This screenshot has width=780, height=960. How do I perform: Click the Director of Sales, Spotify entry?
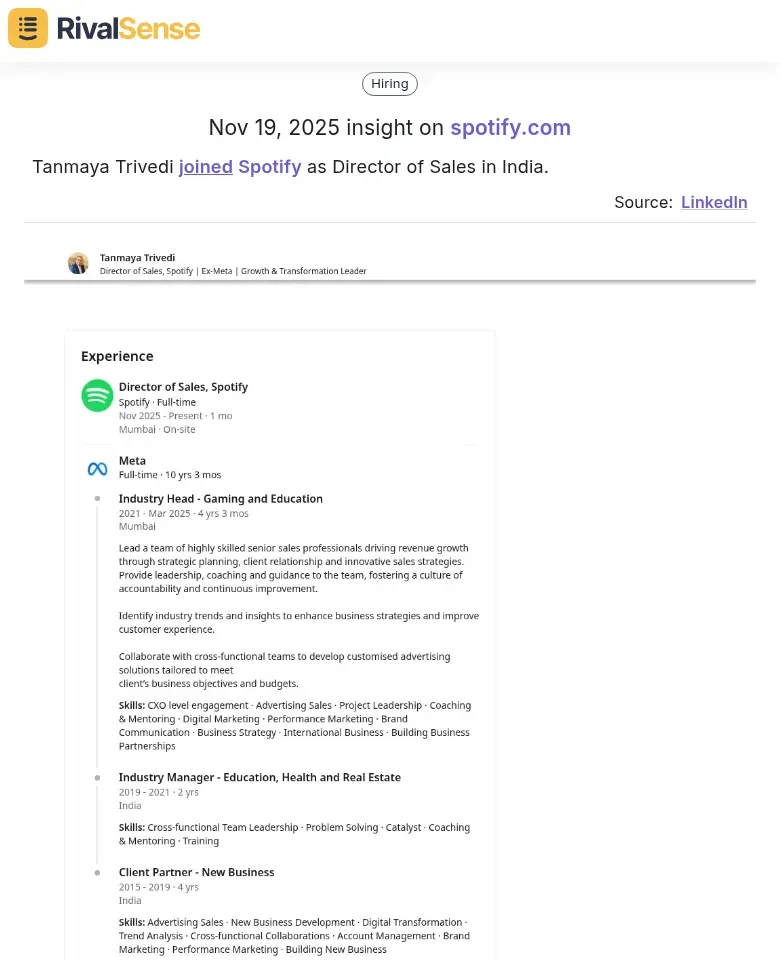point(183,387)
